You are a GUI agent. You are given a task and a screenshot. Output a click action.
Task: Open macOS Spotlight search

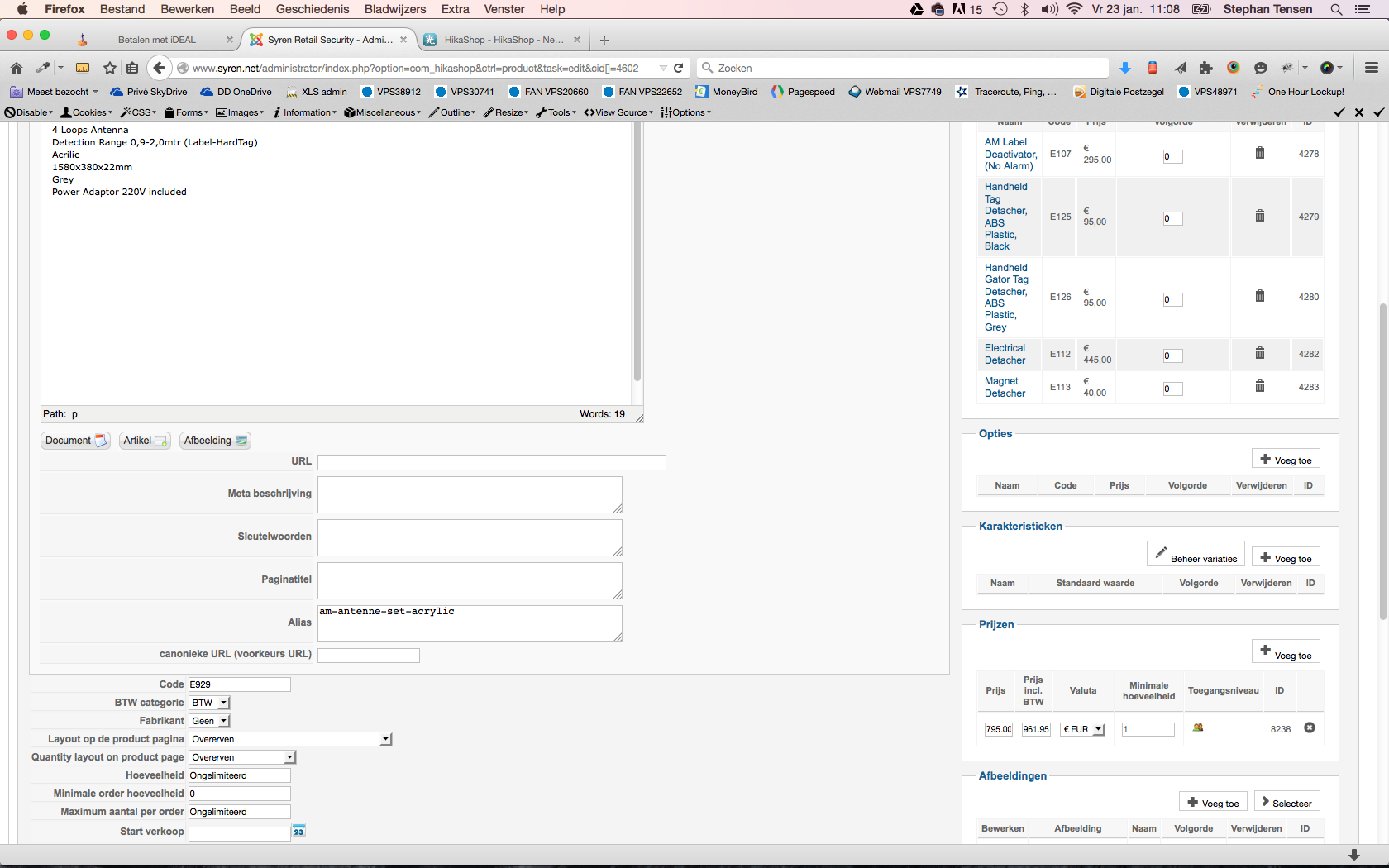pos(1336,9)
